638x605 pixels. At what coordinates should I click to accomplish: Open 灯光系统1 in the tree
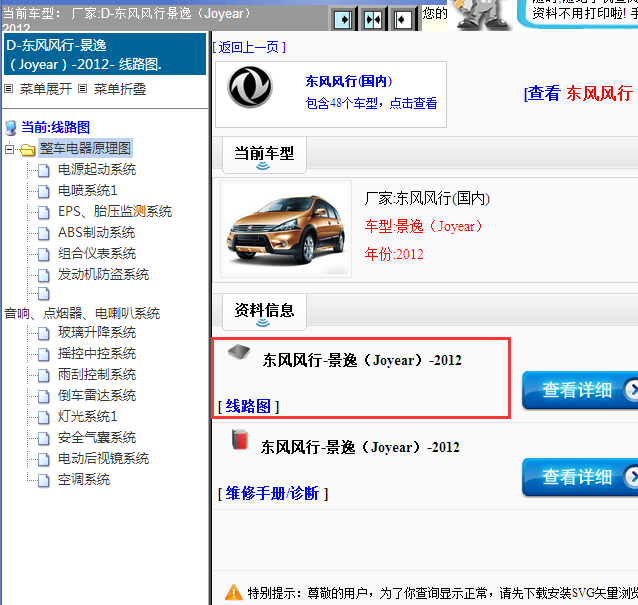click(87, 416)
